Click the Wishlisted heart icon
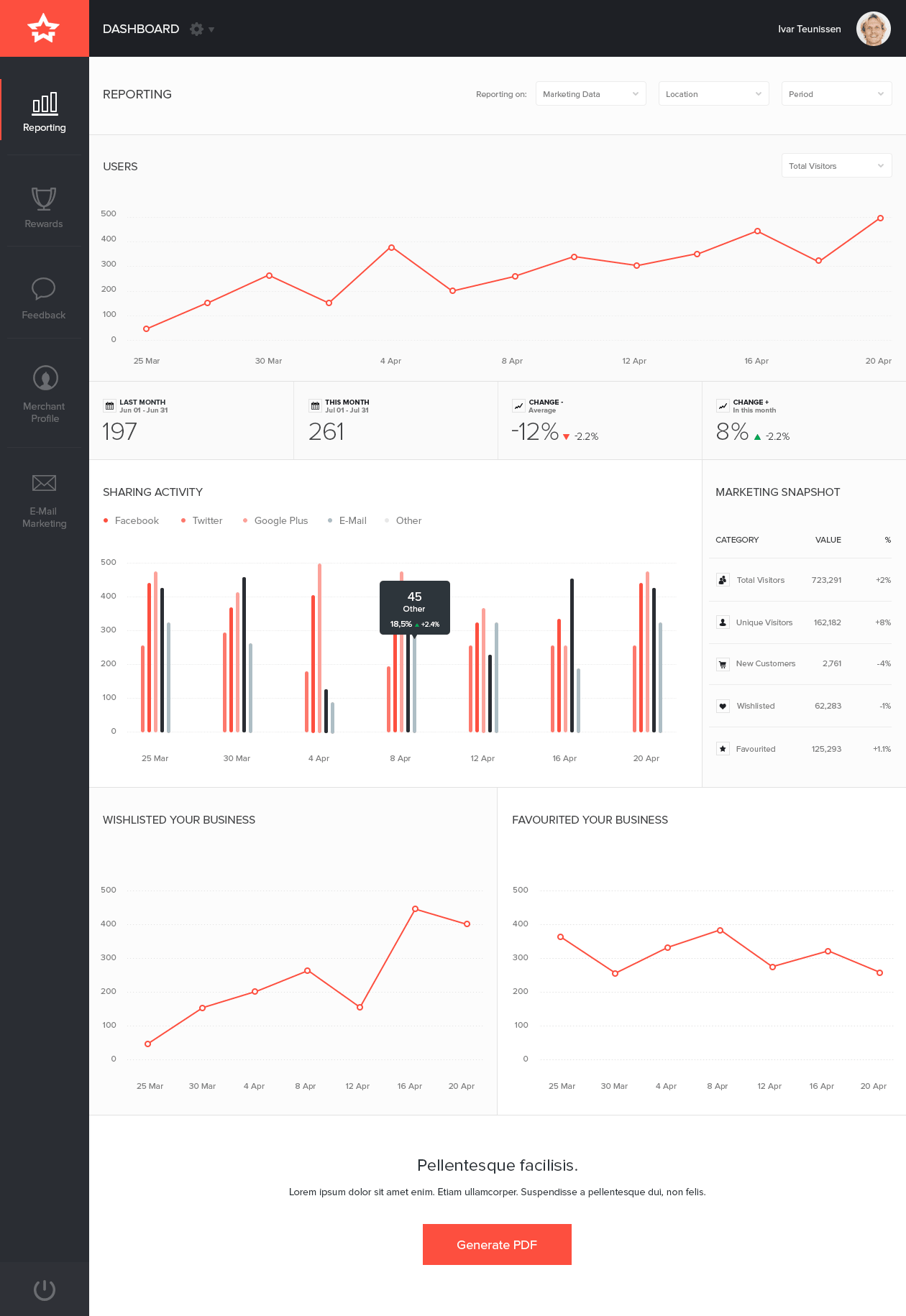Viewport: 906px width, 1316px height. coord(723,706)
